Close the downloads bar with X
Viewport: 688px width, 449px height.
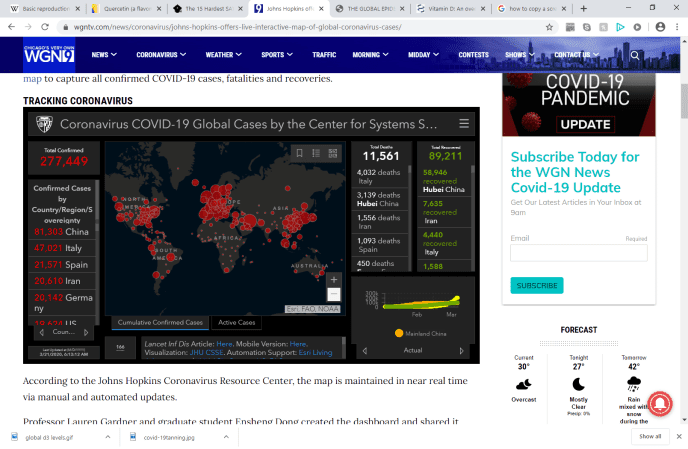tap(679, 436)
